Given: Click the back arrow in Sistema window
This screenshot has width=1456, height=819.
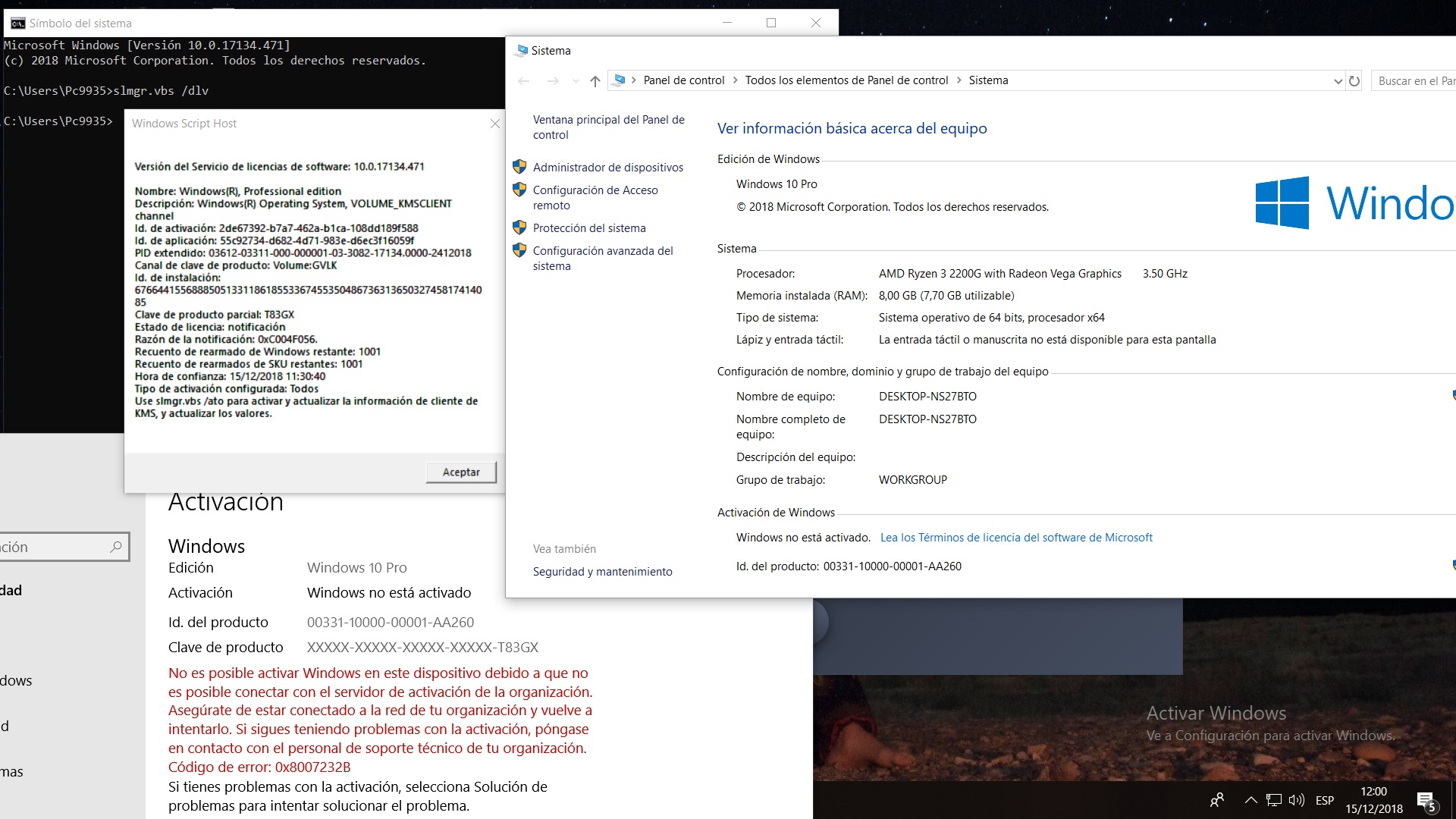Looking at the screenshot, I should [x=524, y=80].
